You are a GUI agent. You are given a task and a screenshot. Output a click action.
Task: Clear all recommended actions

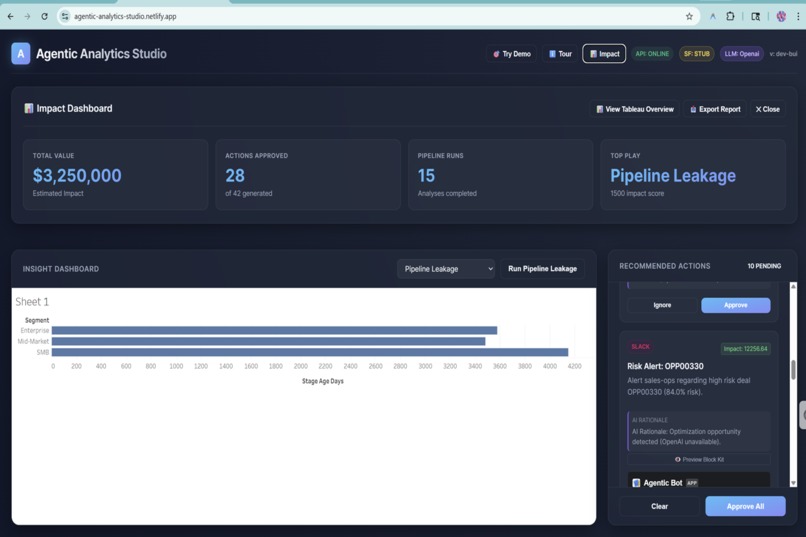point(660,506)
